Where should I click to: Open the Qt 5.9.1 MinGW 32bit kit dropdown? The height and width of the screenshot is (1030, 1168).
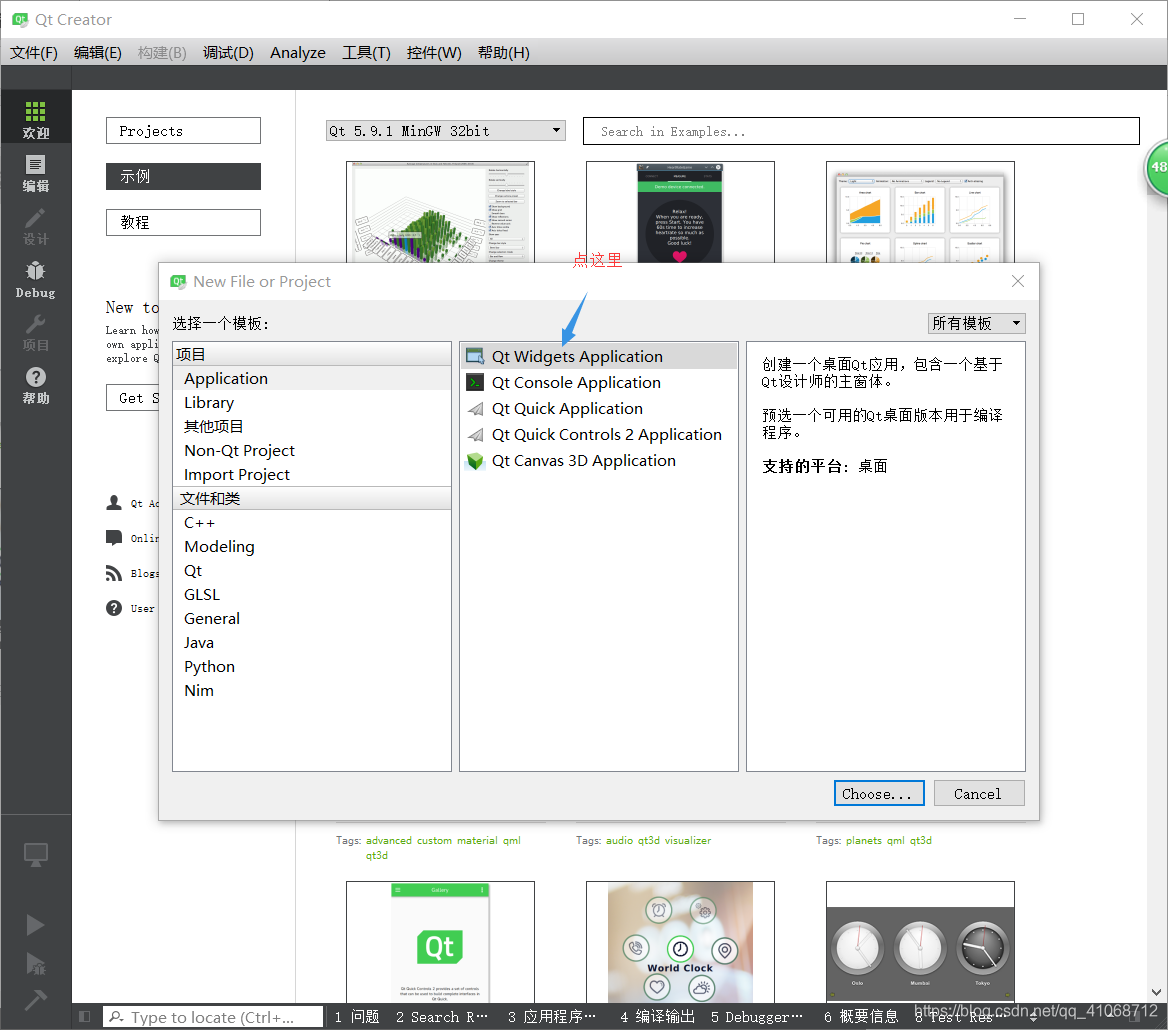pos(445,131)
